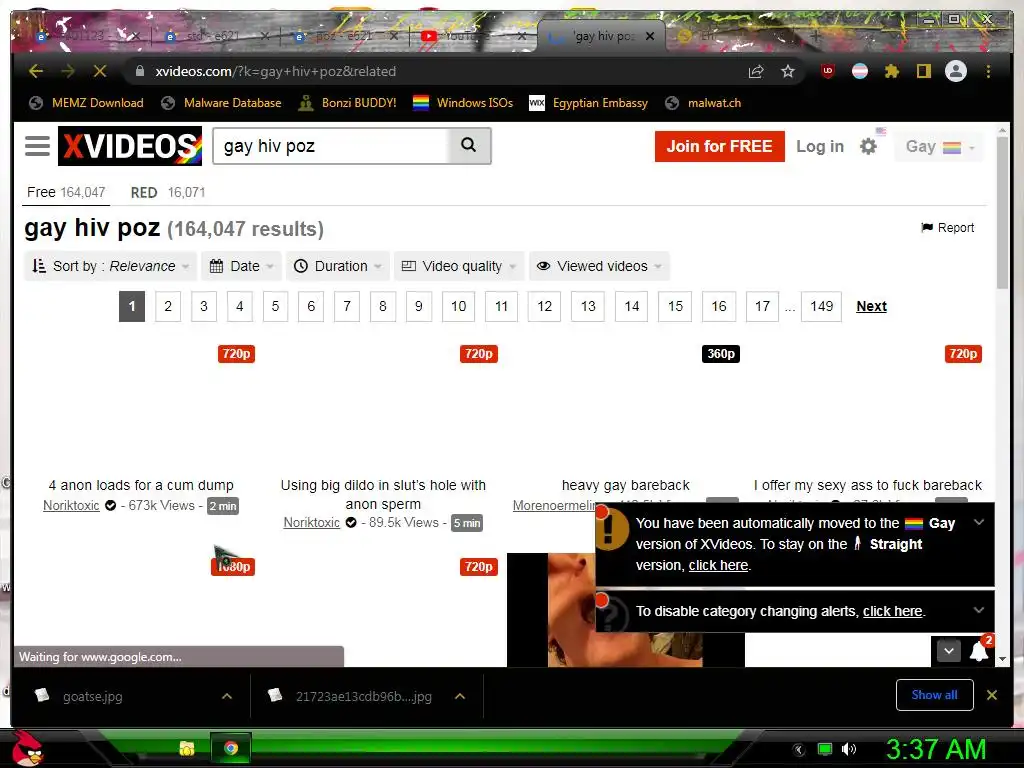Screen dimensions: 1024x768
Task: Collapse the 'automatically moved' alert chevron
Action: (978, 522)
